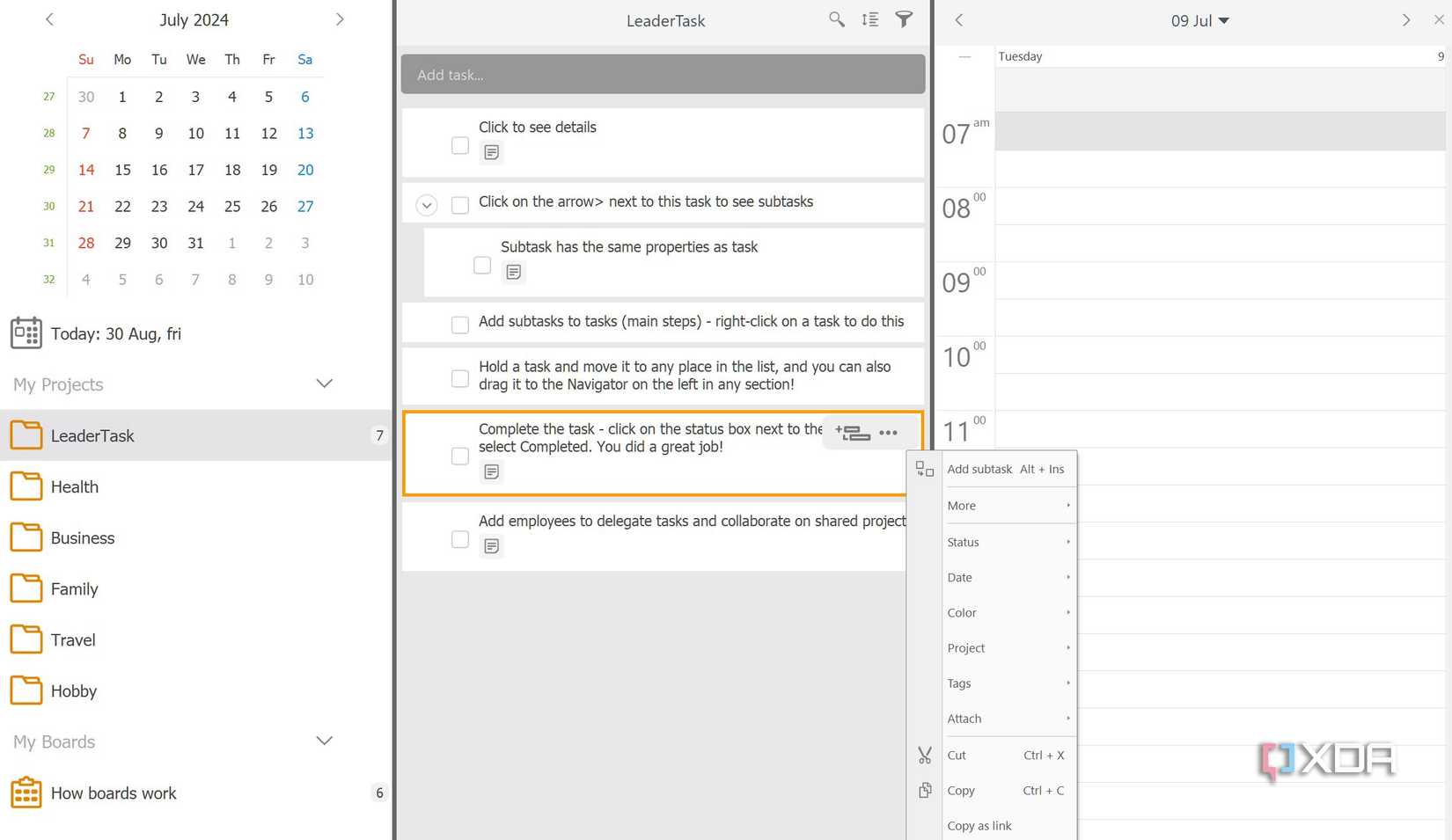Expand the Attach submenu
Viewport: 1452px width, 840px height.
(x=1009, y=718)
